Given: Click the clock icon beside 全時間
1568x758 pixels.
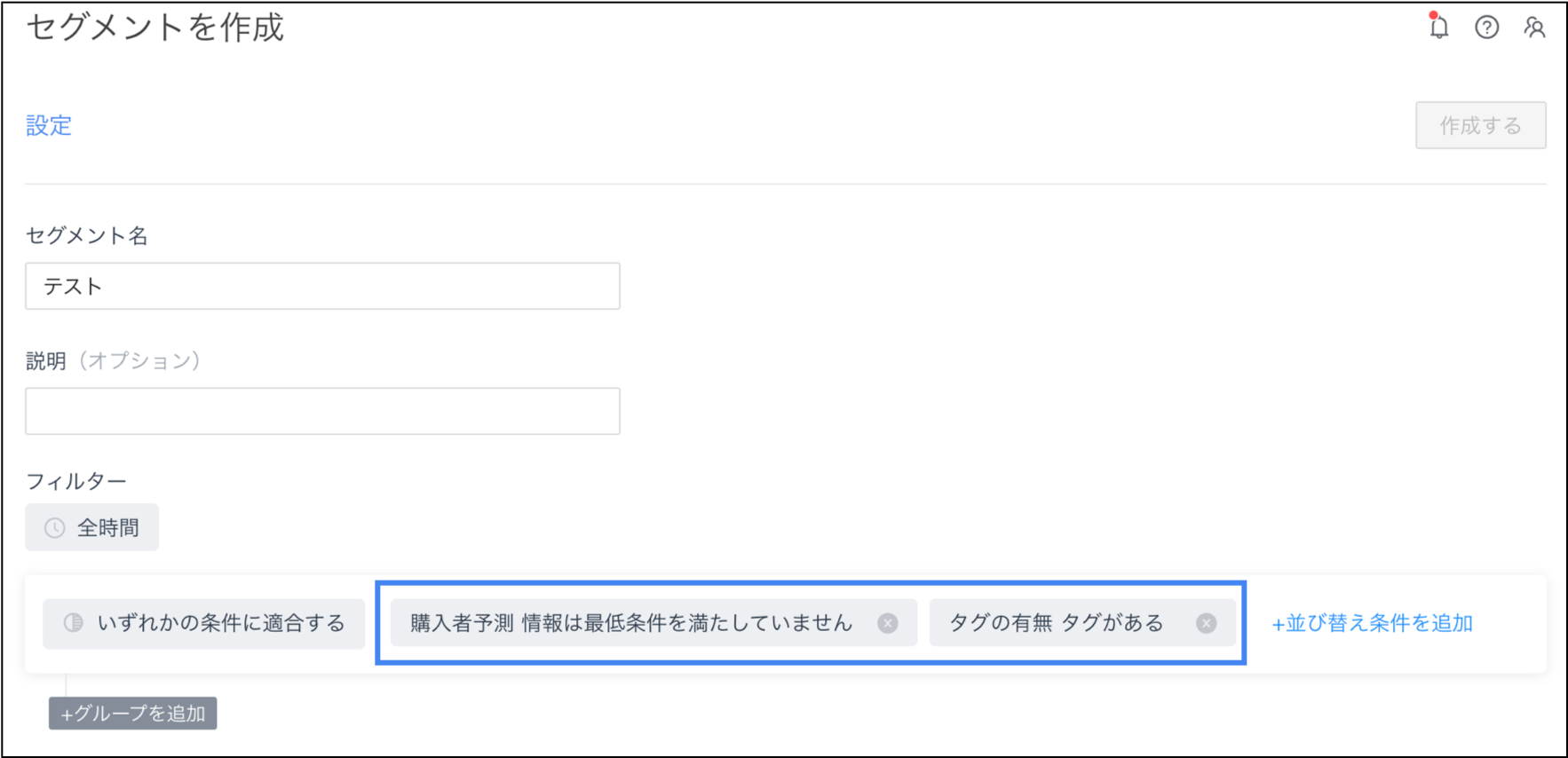Looking at the screenshot, I should (55, 528).
